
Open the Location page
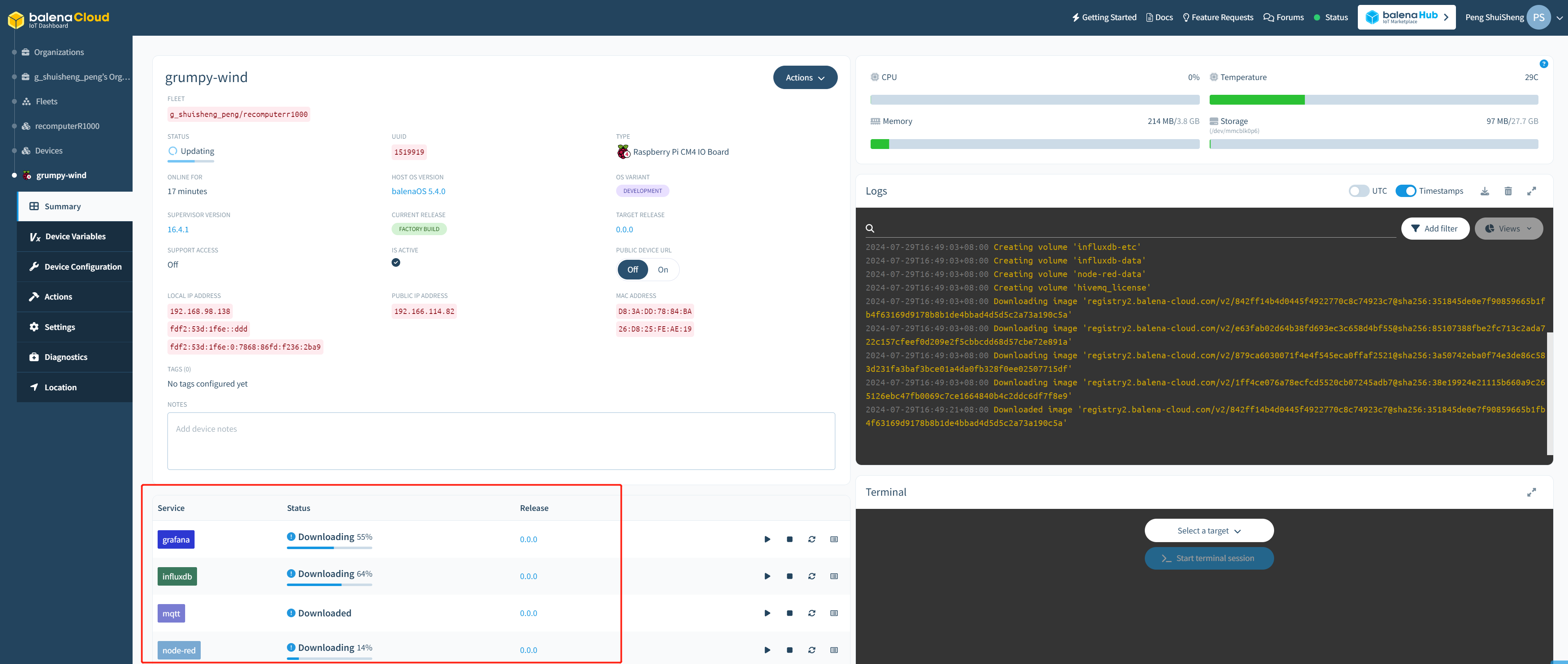tap(75, 387)
